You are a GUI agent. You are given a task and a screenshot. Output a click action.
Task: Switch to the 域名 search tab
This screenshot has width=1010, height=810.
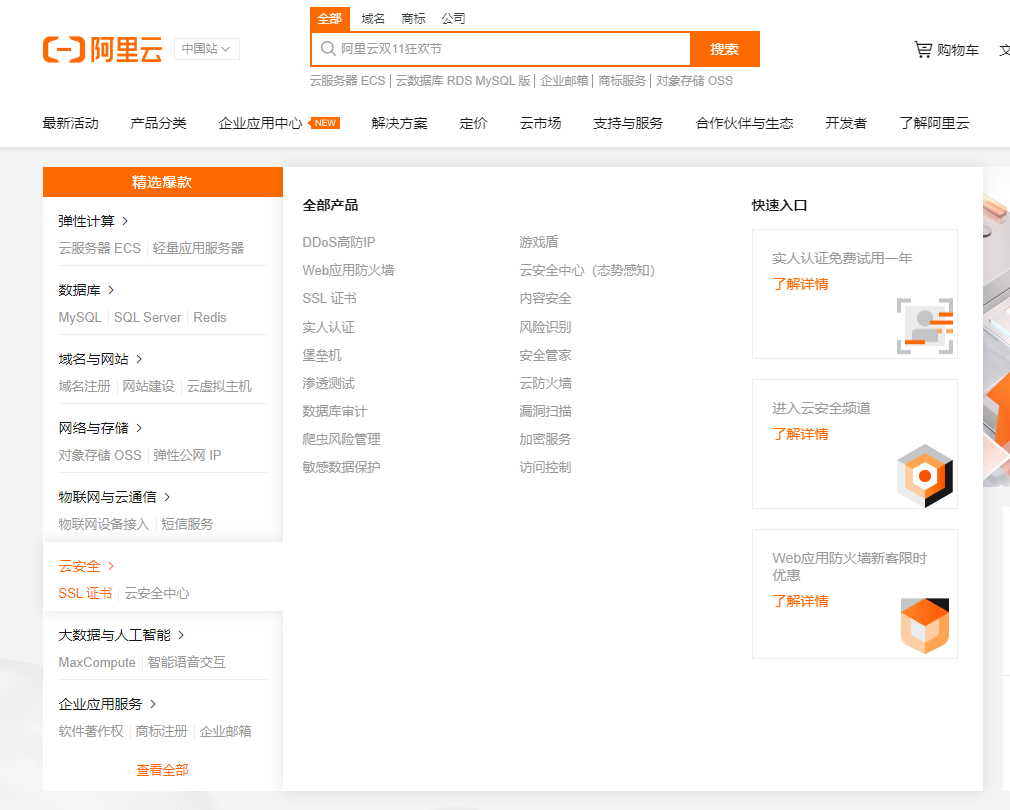(x=373, y=18)
